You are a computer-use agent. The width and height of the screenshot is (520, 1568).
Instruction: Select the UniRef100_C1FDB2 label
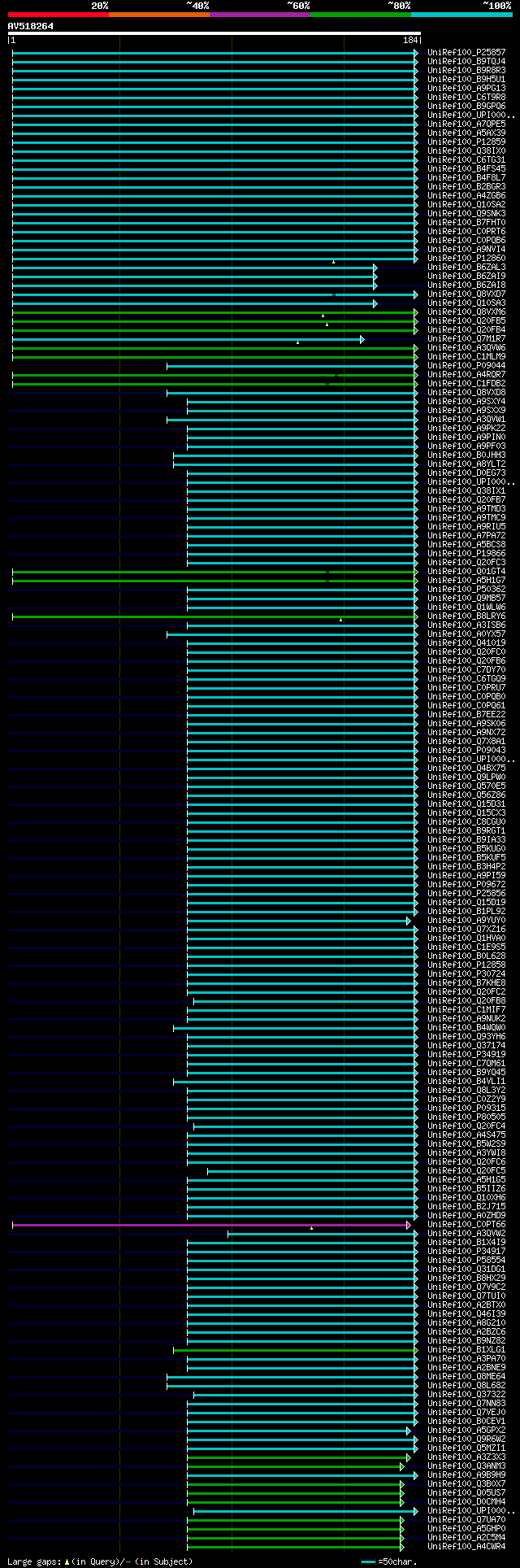tap(466, 384)
